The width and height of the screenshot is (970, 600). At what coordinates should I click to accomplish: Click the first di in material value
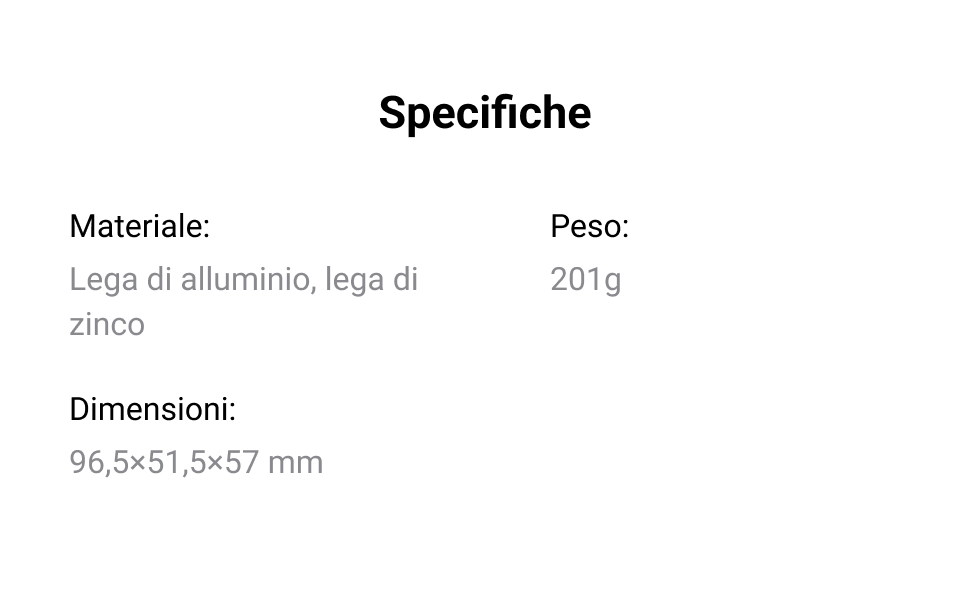[x=159, y=279]
